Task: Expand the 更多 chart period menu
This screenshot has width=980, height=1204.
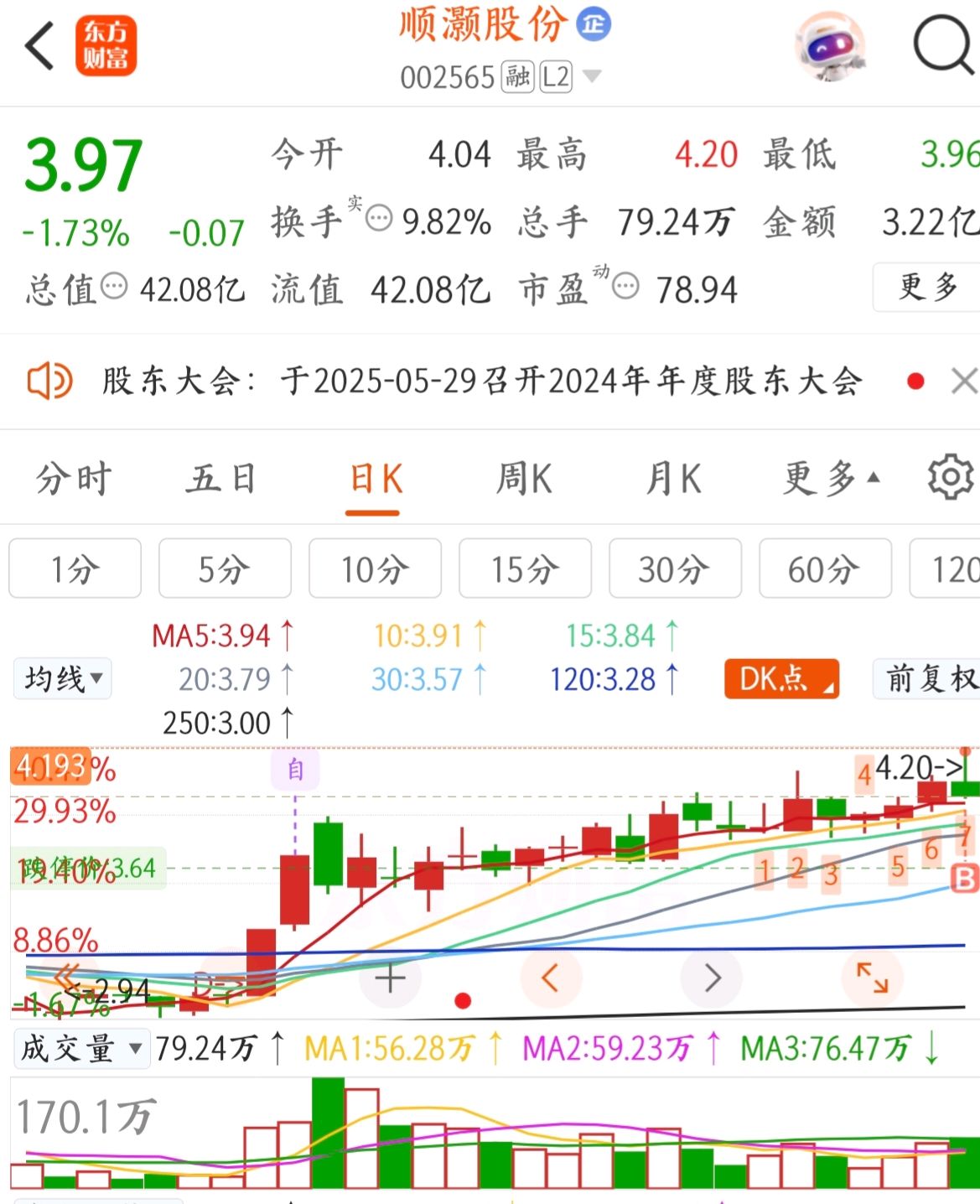Action: (831, 480)
